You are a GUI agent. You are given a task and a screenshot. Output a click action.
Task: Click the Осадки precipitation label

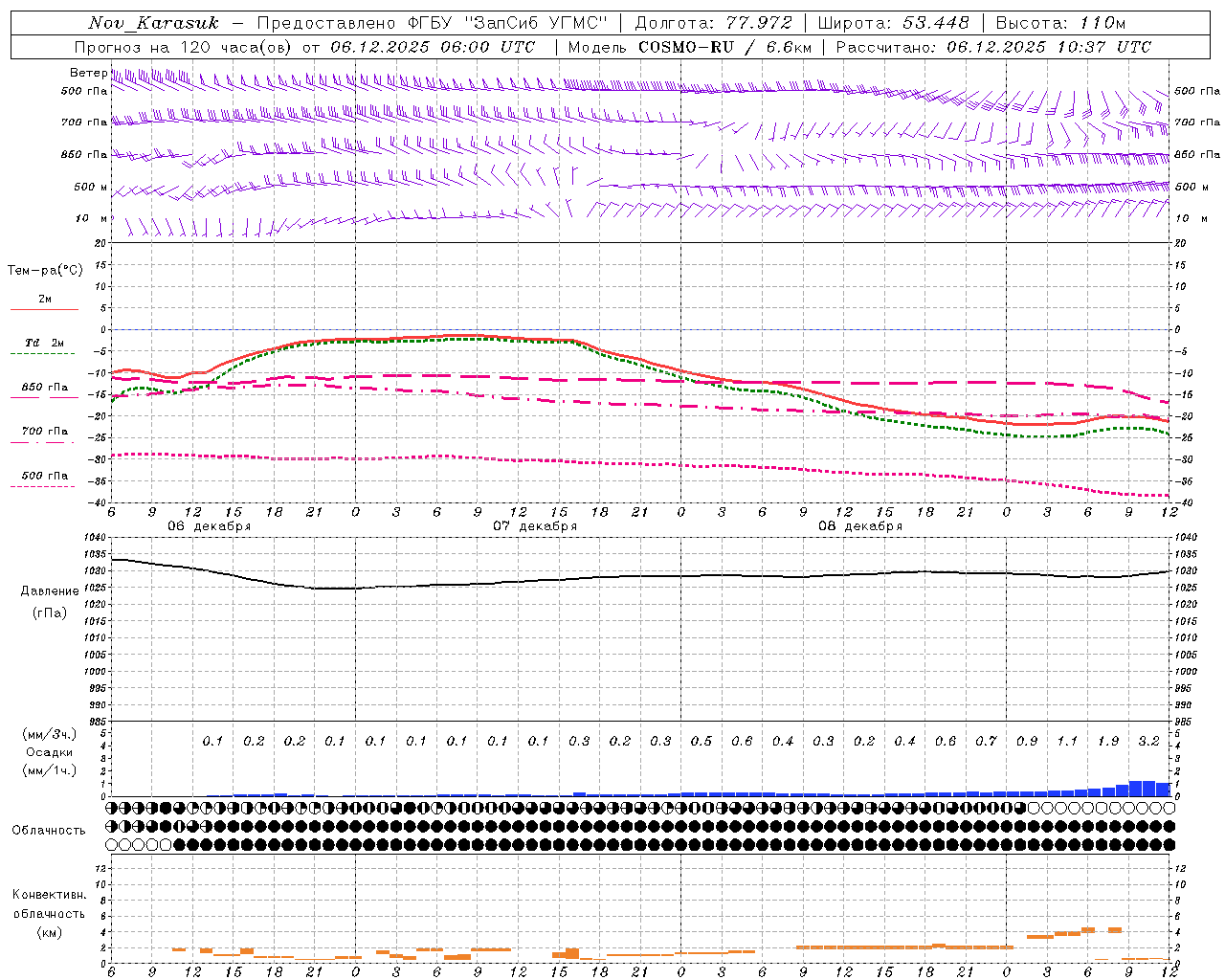tap(49, 753)
